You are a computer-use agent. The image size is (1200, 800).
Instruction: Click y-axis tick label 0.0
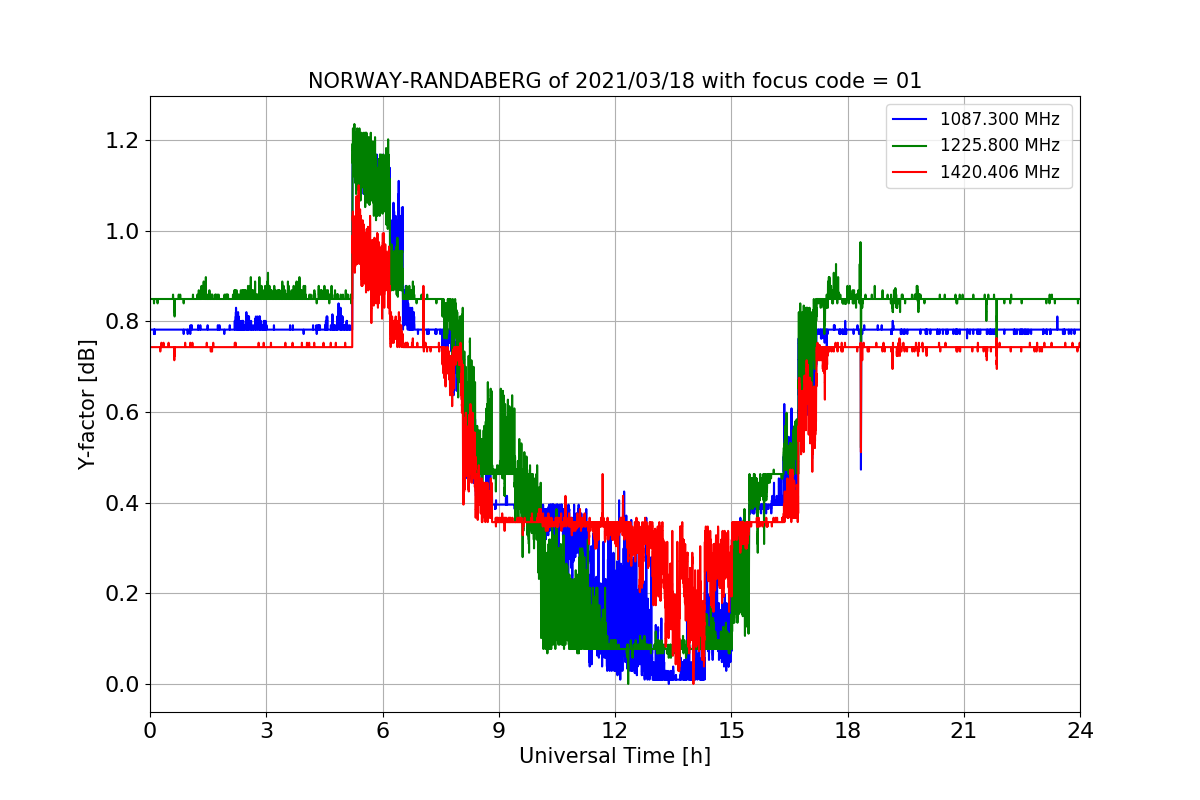tap(121, 685)
